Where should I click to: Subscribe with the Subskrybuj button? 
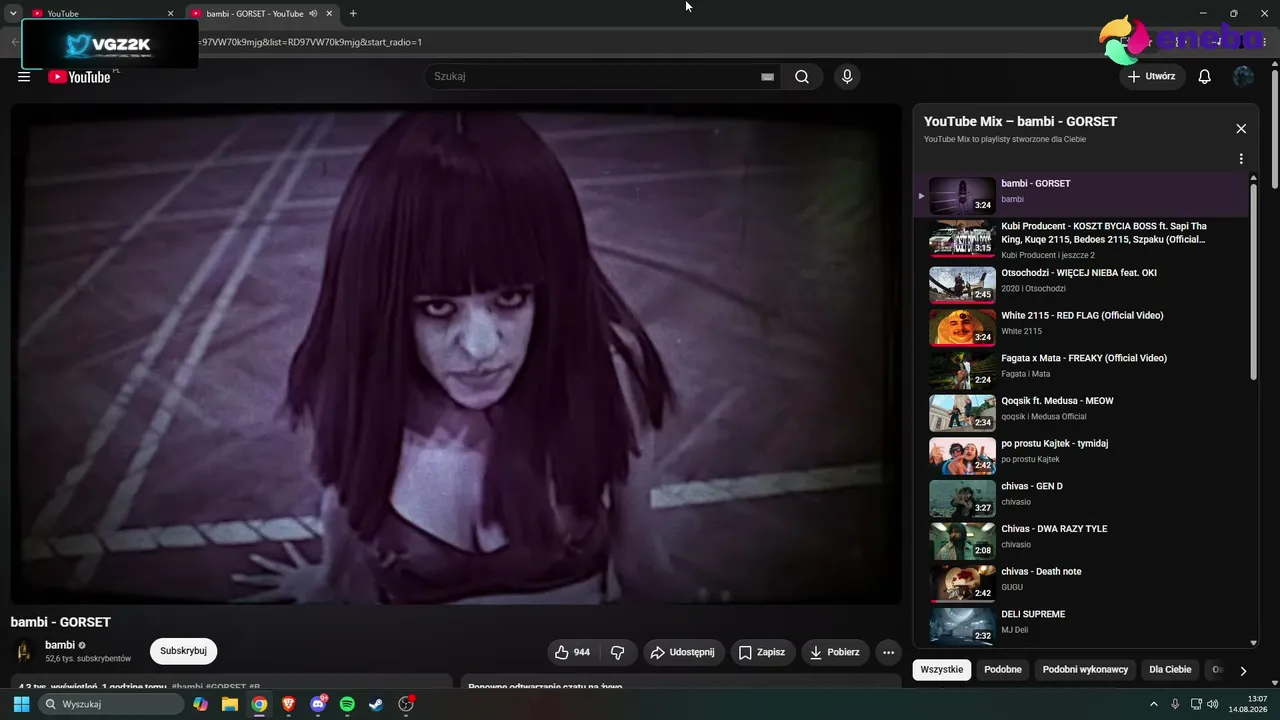tap(183, 651)
